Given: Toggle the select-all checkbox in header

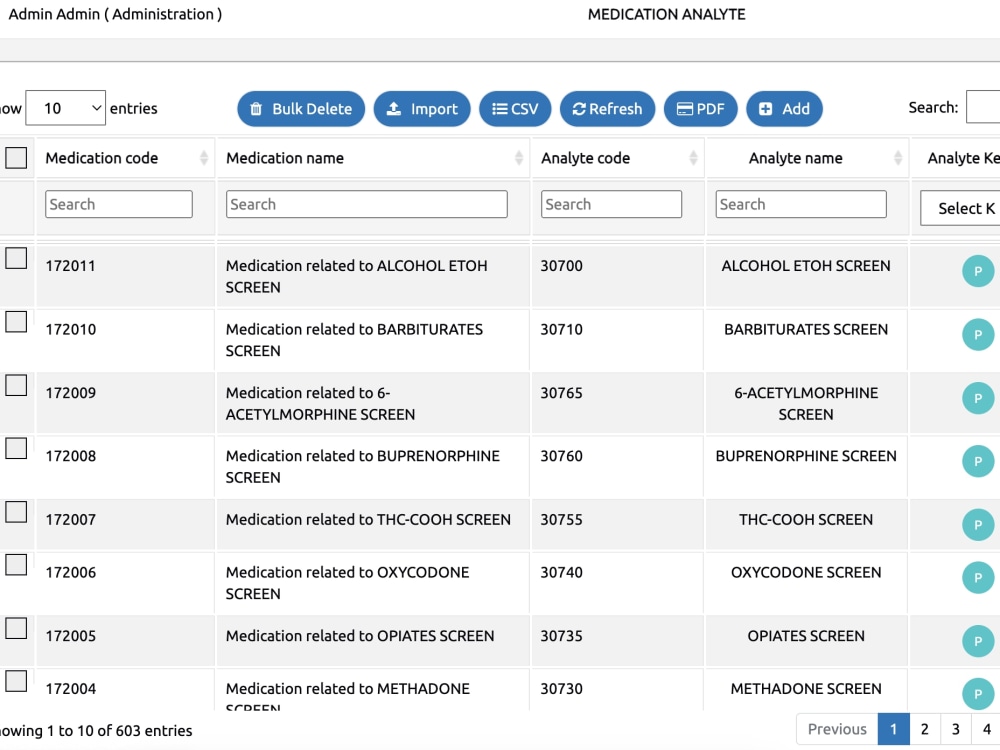Looking at the screenshot, I should (x=16, y=158).
